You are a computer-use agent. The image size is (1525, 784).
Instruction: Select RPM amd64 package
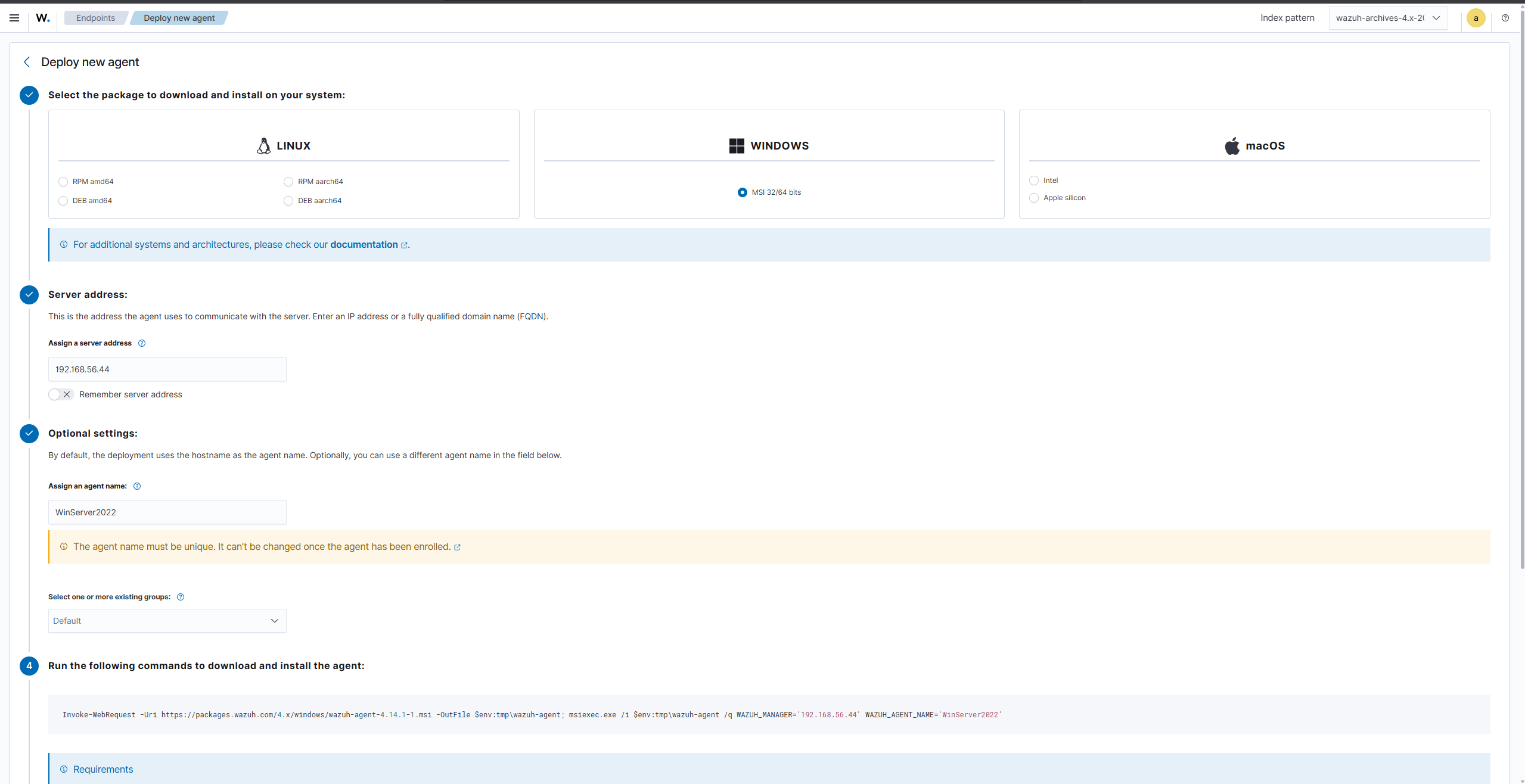point(63,182)
